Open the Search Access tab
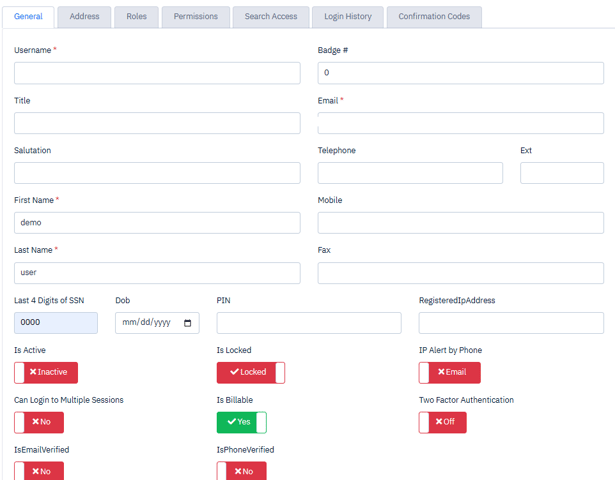The height and width of the screenshot is (480, 615). tap(270, 17)
